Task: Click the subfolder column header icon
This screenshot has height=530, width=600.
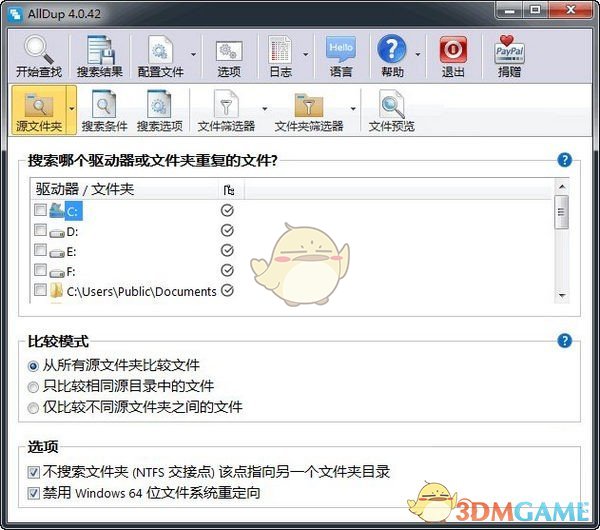Action: 229,190
